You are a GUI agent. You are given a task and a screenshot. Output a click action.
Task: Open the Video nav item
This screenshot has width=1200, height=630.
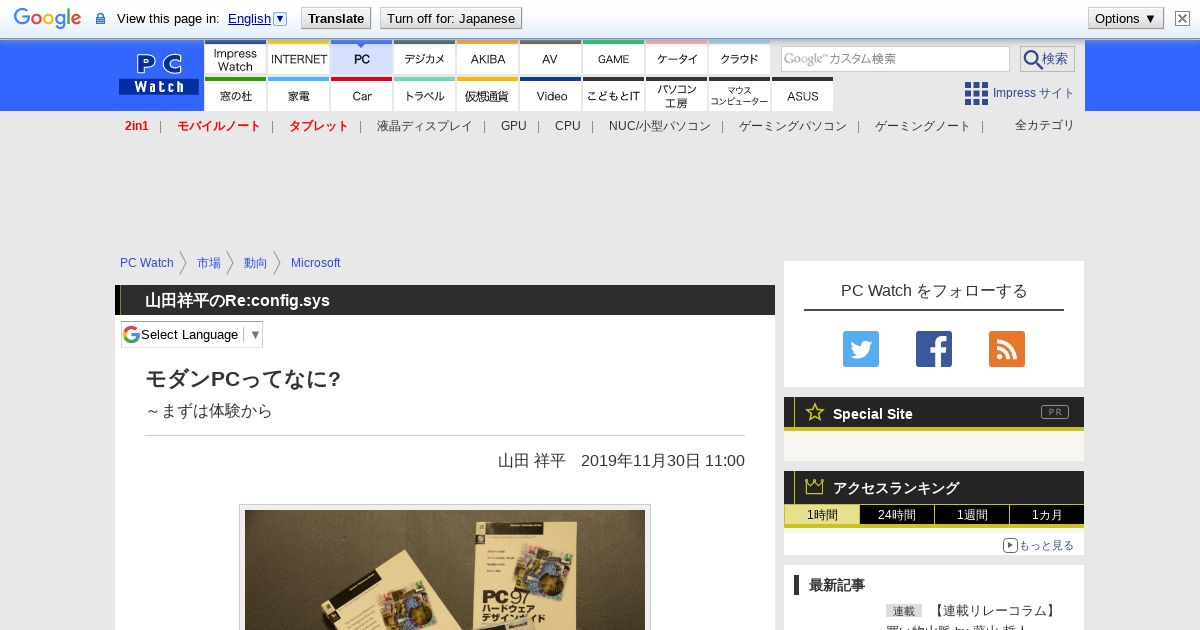[550, 95]
